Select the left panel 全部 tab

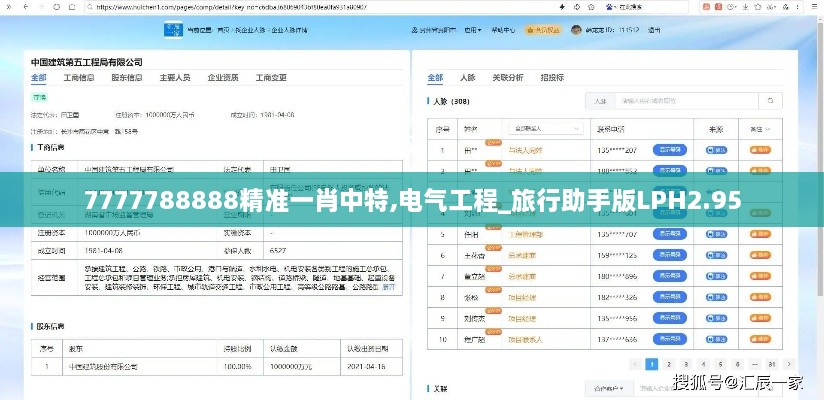tap(38, 78)
